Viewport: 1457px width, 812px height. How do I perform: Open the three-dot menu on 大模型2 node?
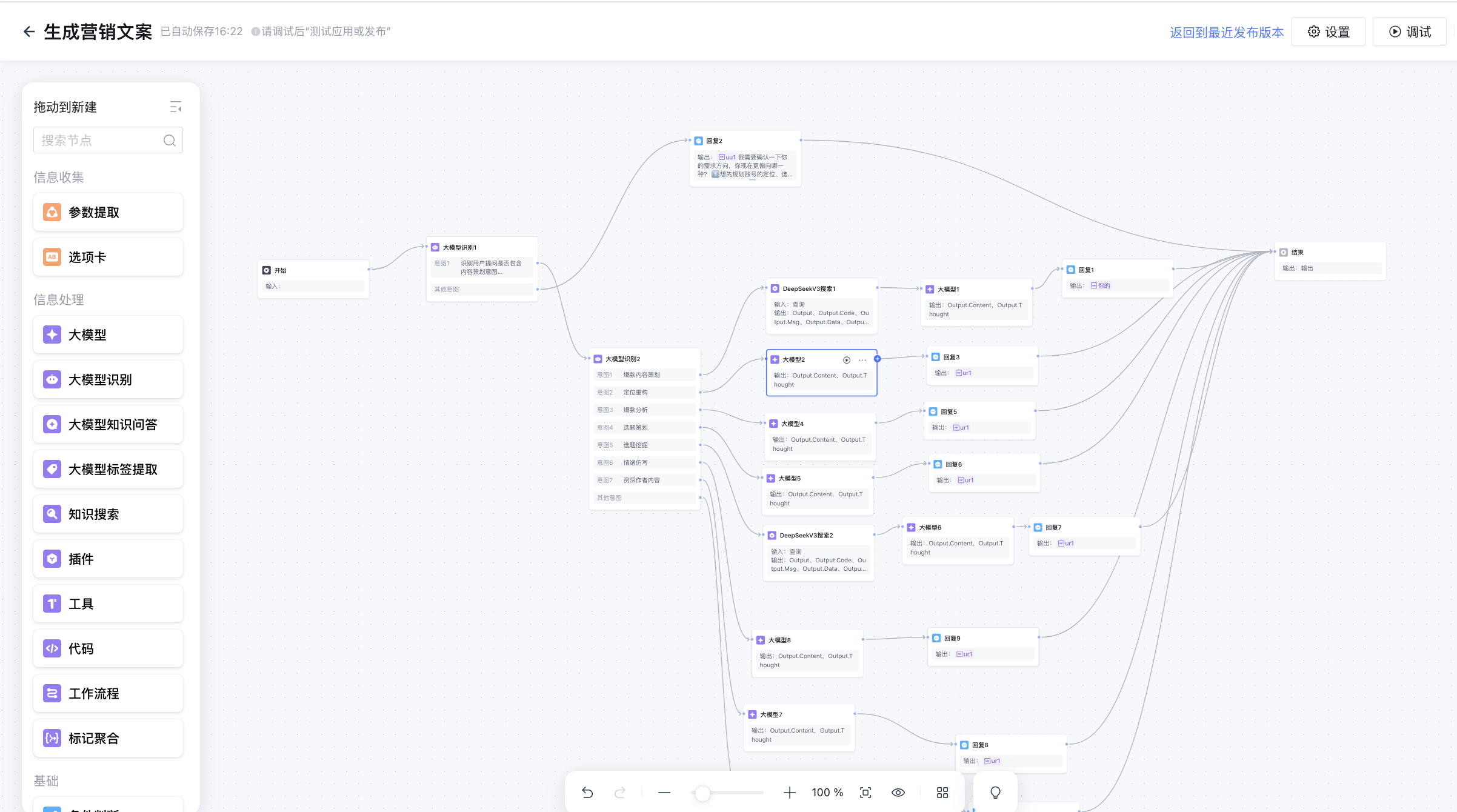coord(862,360)
